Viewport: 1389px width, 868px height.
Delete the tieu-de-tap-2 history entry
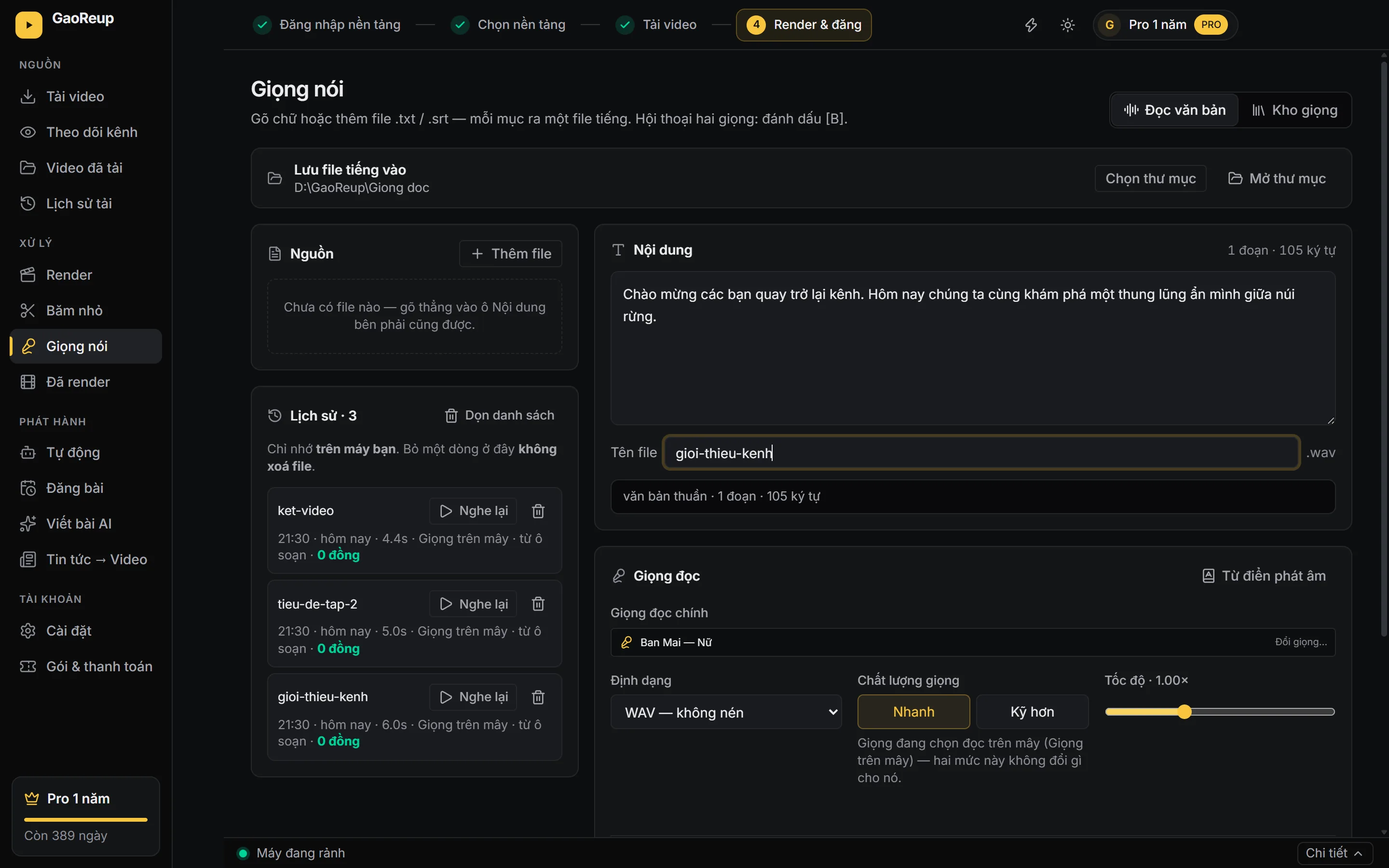coord(538,604)
